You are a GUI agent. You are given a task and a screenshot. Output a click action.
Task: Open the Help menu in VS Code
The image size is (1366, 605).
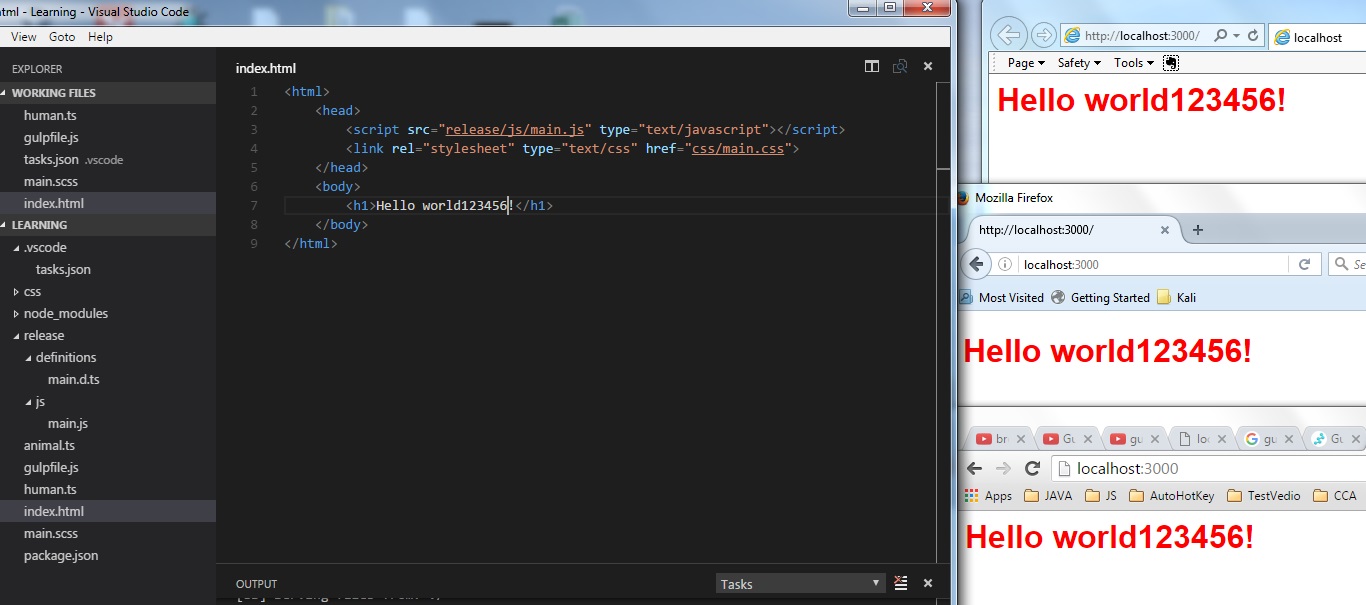point(100,37)
